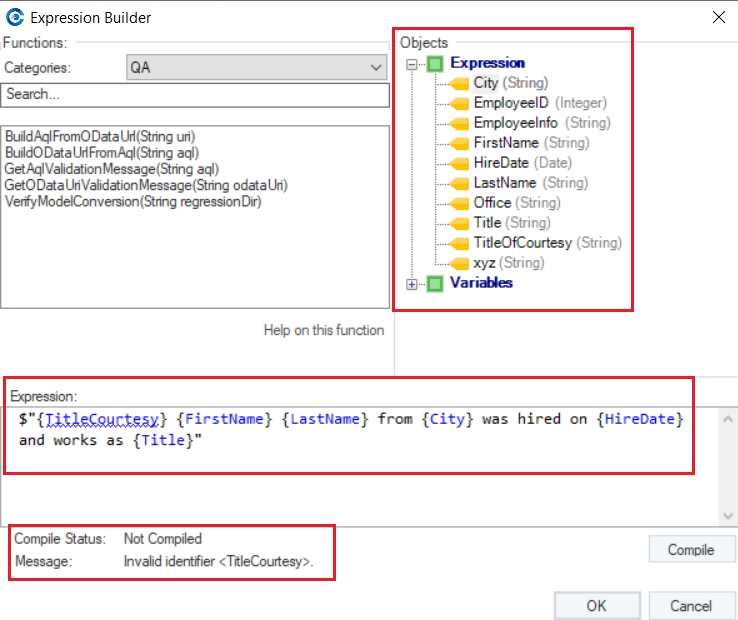Select xyz (String) object

pyautogui.click(x=509, y=263)
